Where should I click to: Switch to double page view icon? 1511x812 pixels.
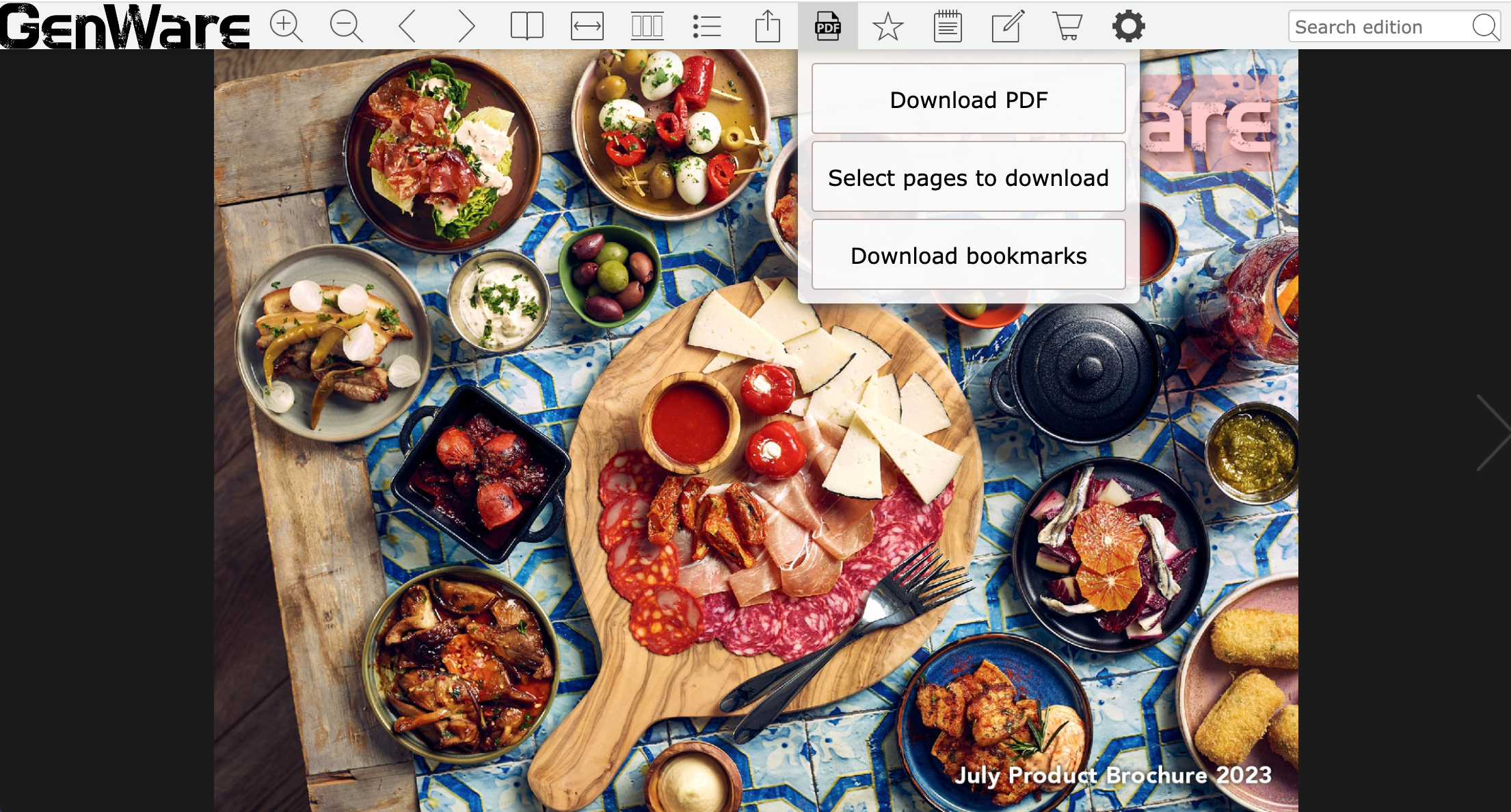(527, 27)
